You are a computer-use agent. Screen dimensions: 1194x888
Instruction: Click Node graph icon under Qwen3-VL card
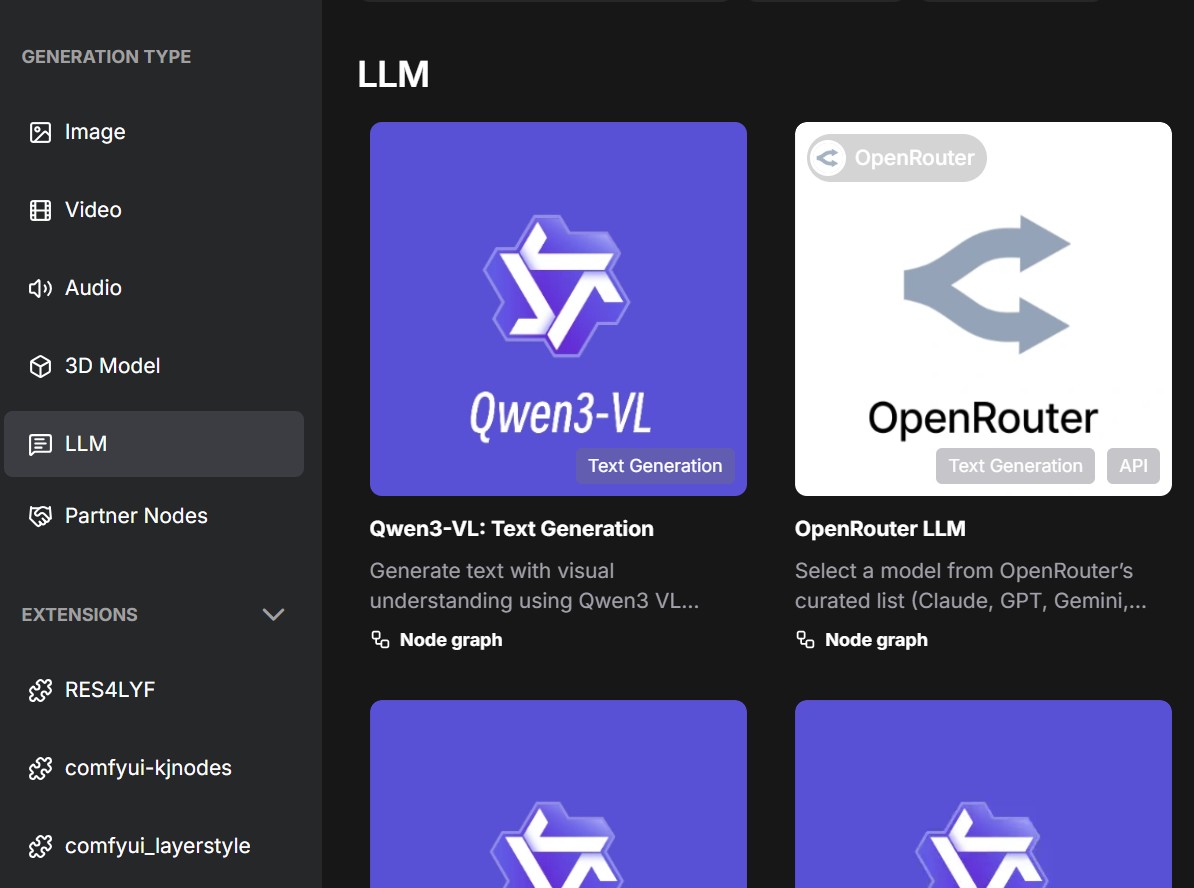380,640
